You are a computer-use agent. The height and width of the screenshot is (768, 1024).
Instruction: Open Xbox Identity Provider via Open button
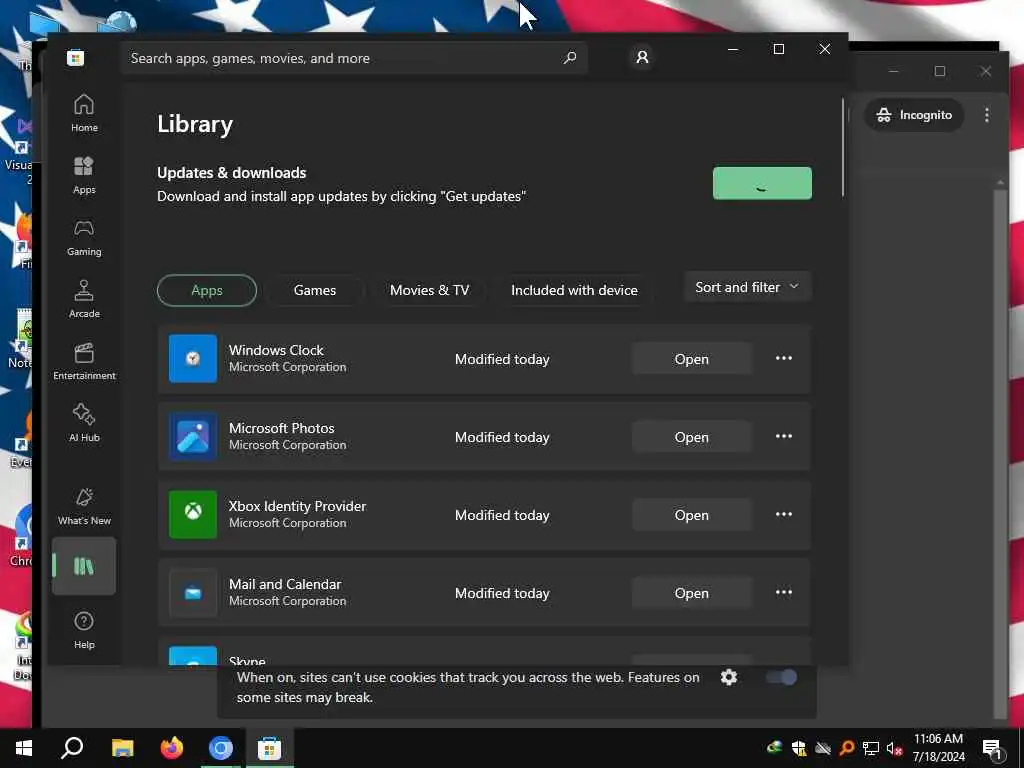coord(692,515)
